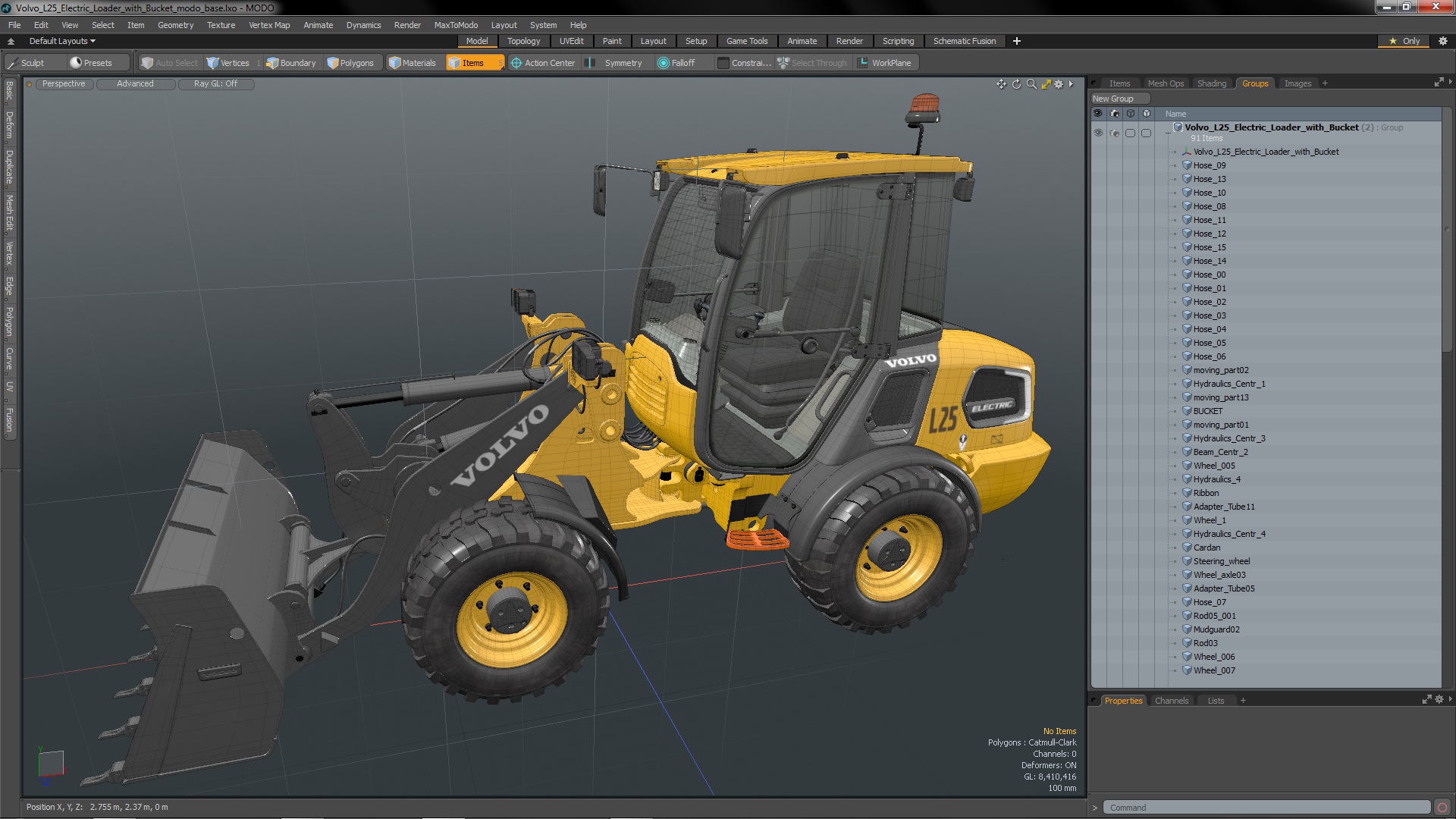Screen dimensions: 1456x819
Task: Open Action Center options
Action: point(543,63)
